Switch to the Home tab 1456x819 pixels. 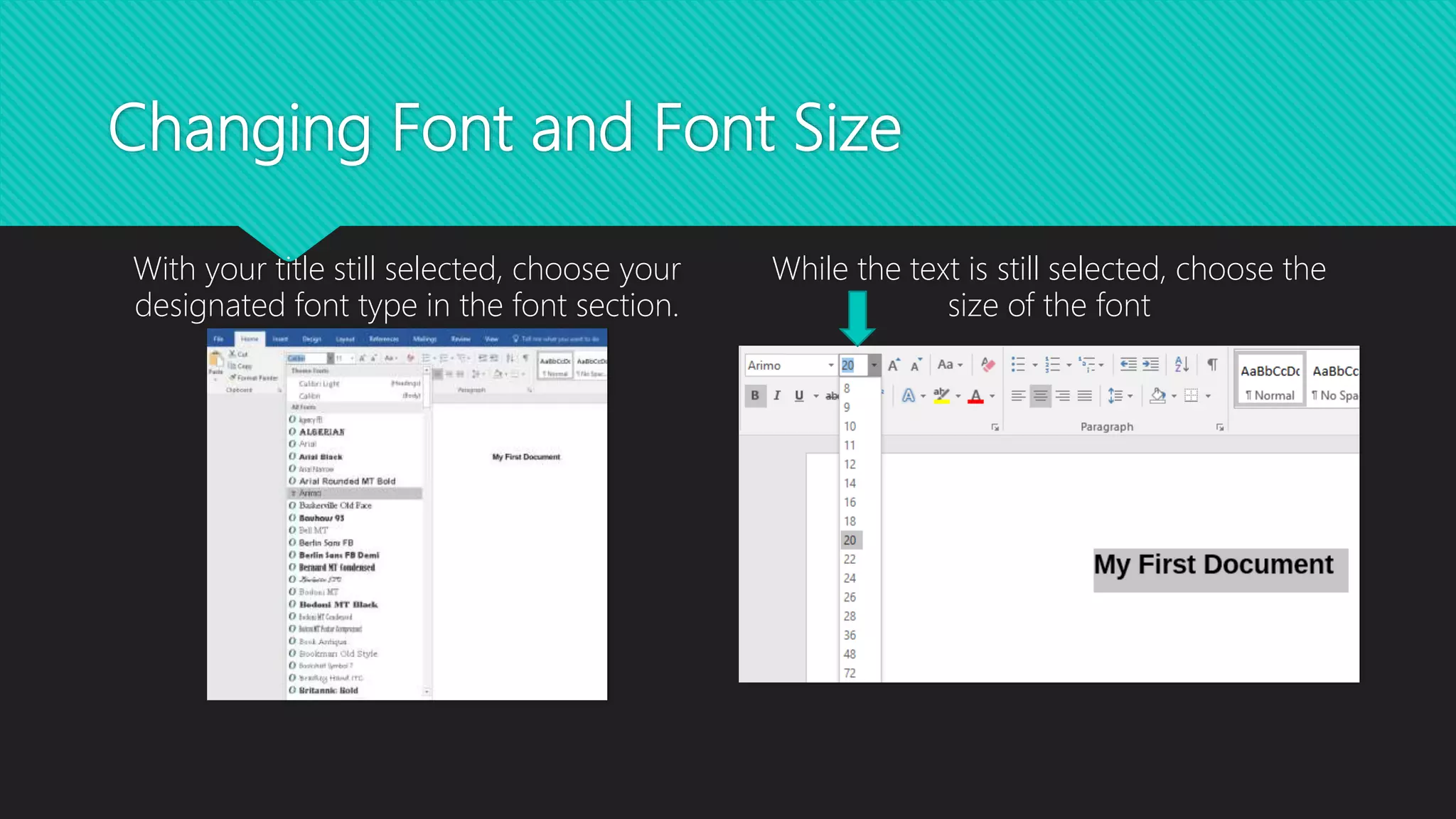point(249,339)
